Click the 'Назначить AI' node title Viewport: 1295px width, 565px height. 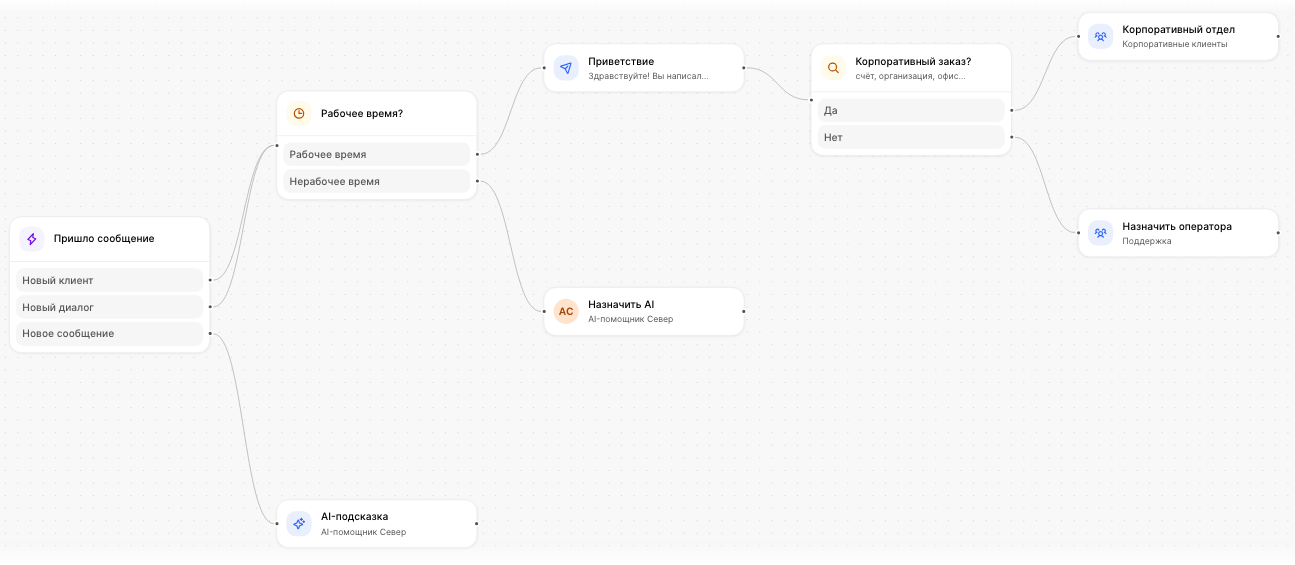[621, 305]
